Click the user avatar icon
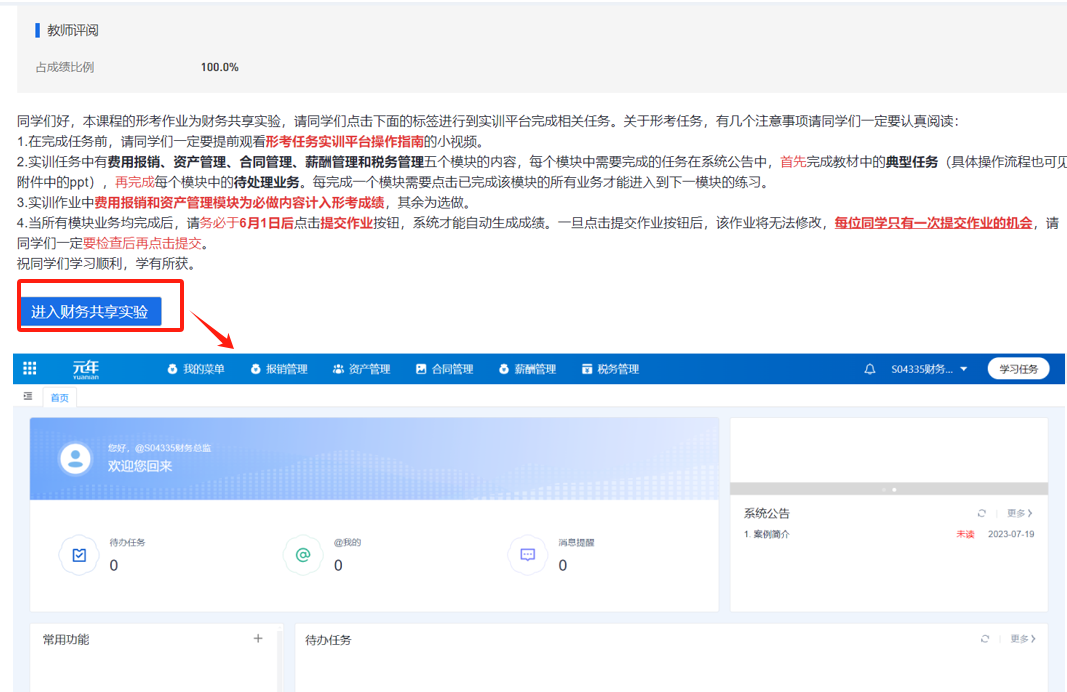 tap(76, 458)
